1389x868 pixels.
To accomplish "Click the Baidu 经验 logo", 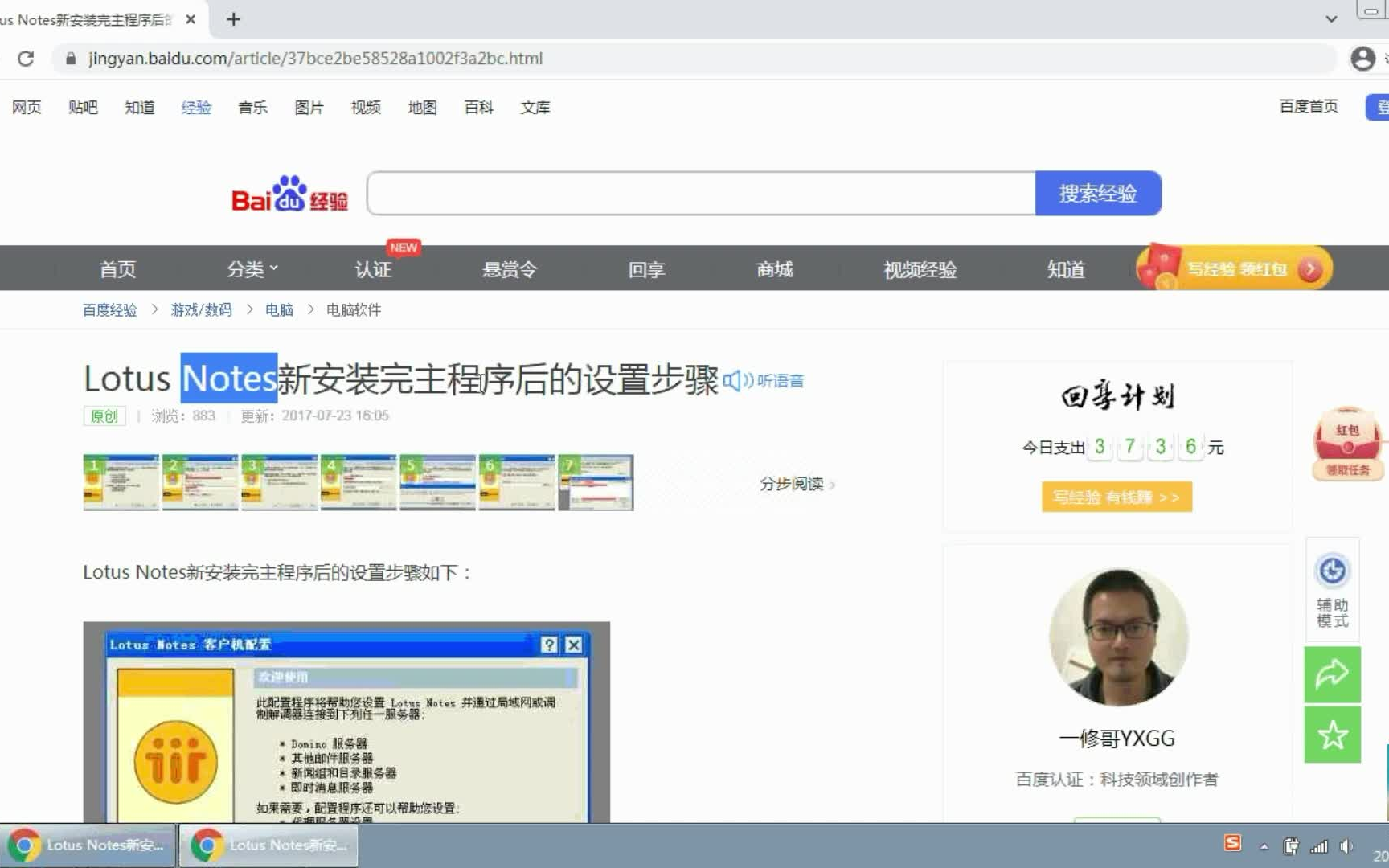I will click(289, 194).
